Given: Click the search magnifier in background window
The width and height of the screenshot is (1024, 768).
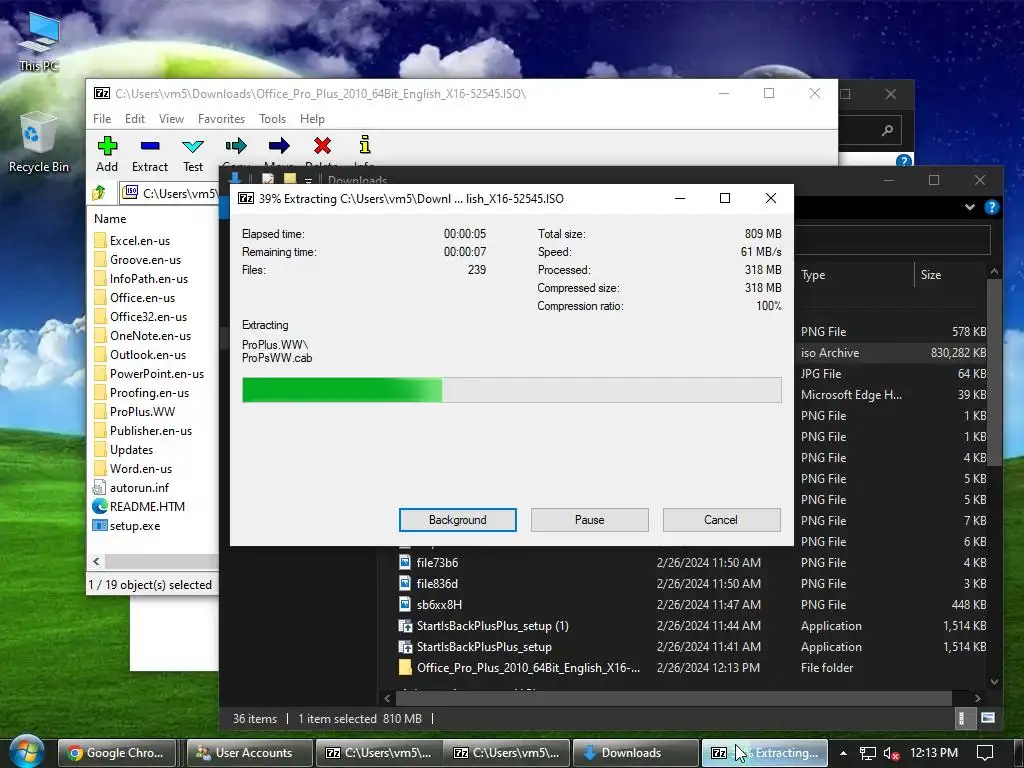Looking at the screenshot, I should tap(887, 131).
